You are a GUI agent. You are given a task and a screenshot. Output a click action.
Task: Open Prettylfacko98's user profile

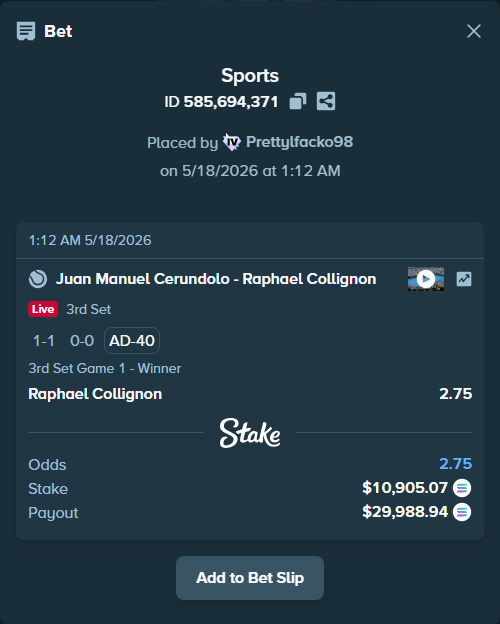(x=299, y=142)
